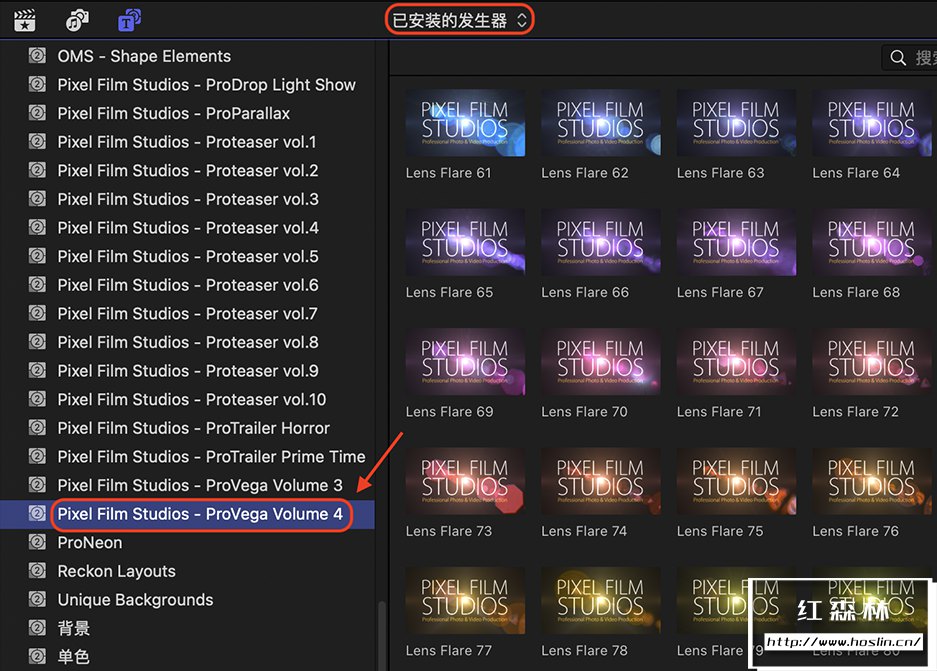937x671 pixels.
Task: Click the category icon beside Proteaser vol.2
Action: click(37, 170)
